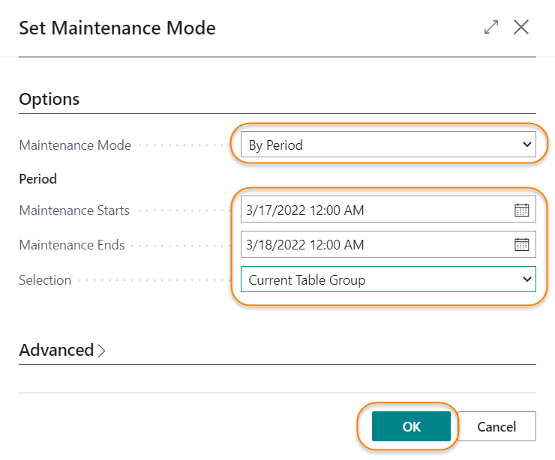
Task: Edit the Maintenance Starts date field
Action: click(x=377, y=210)
